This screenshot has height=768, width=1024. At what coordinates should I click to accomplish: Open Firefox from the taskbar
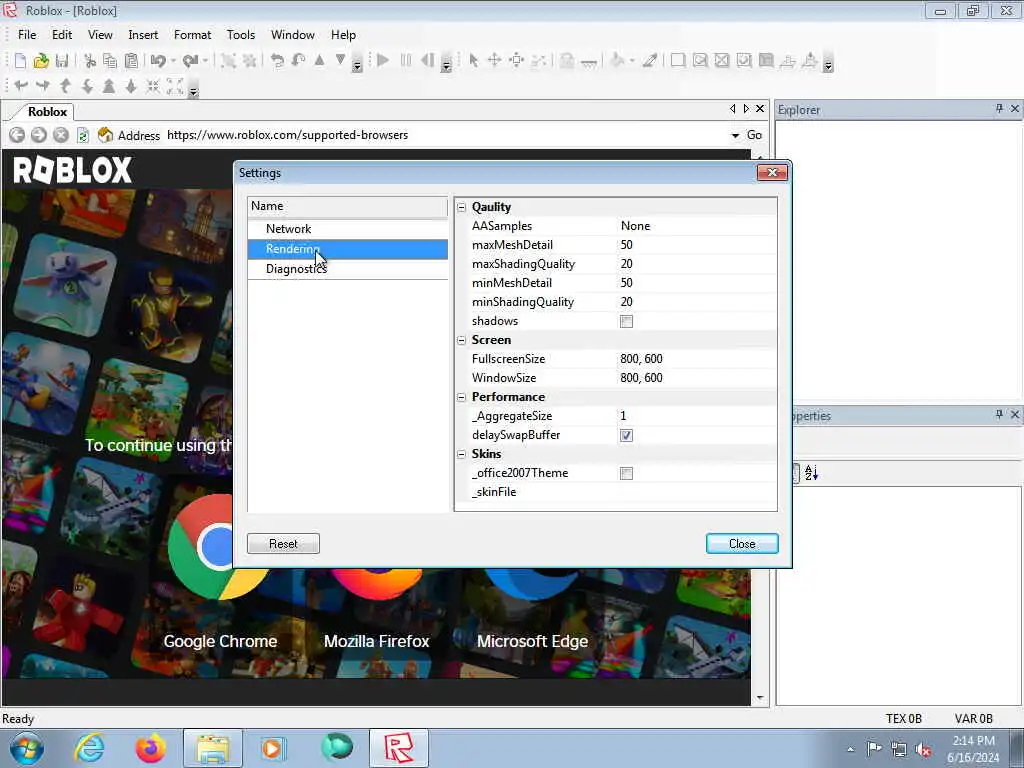click(150, 748)
